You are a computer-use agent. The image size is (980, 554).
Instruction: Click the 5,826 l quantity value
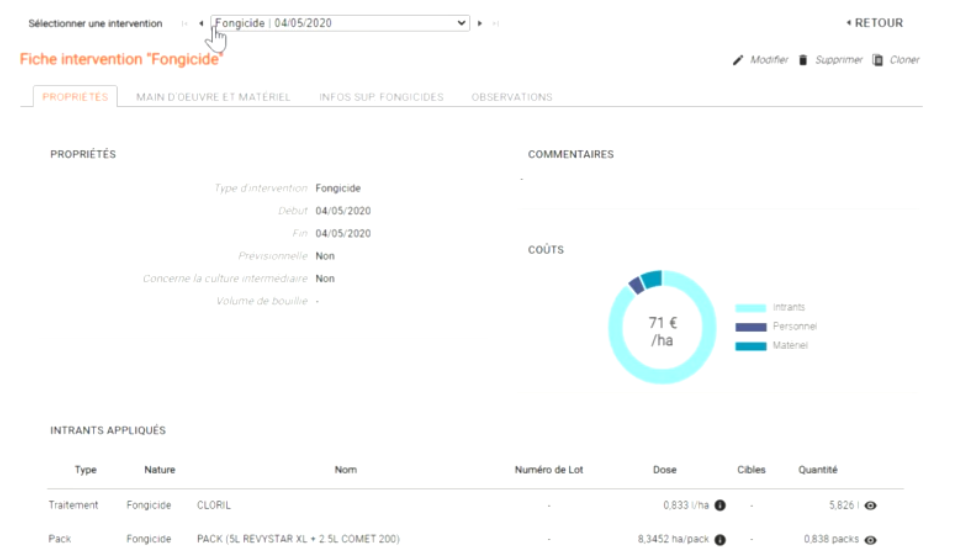(x=844, y=505)
